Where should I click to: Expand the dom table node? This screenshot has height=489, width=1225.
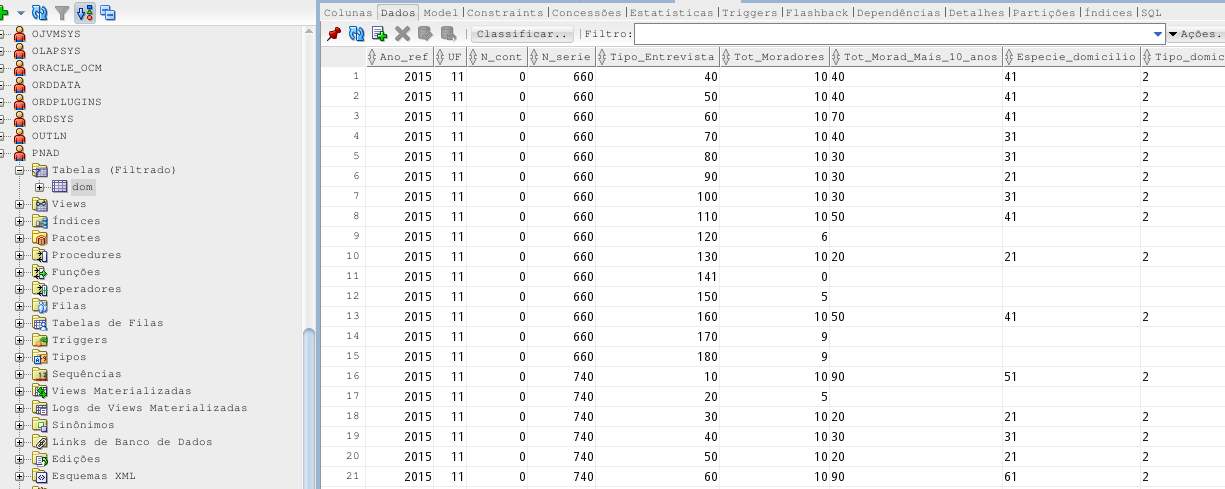tap(40, 187)
